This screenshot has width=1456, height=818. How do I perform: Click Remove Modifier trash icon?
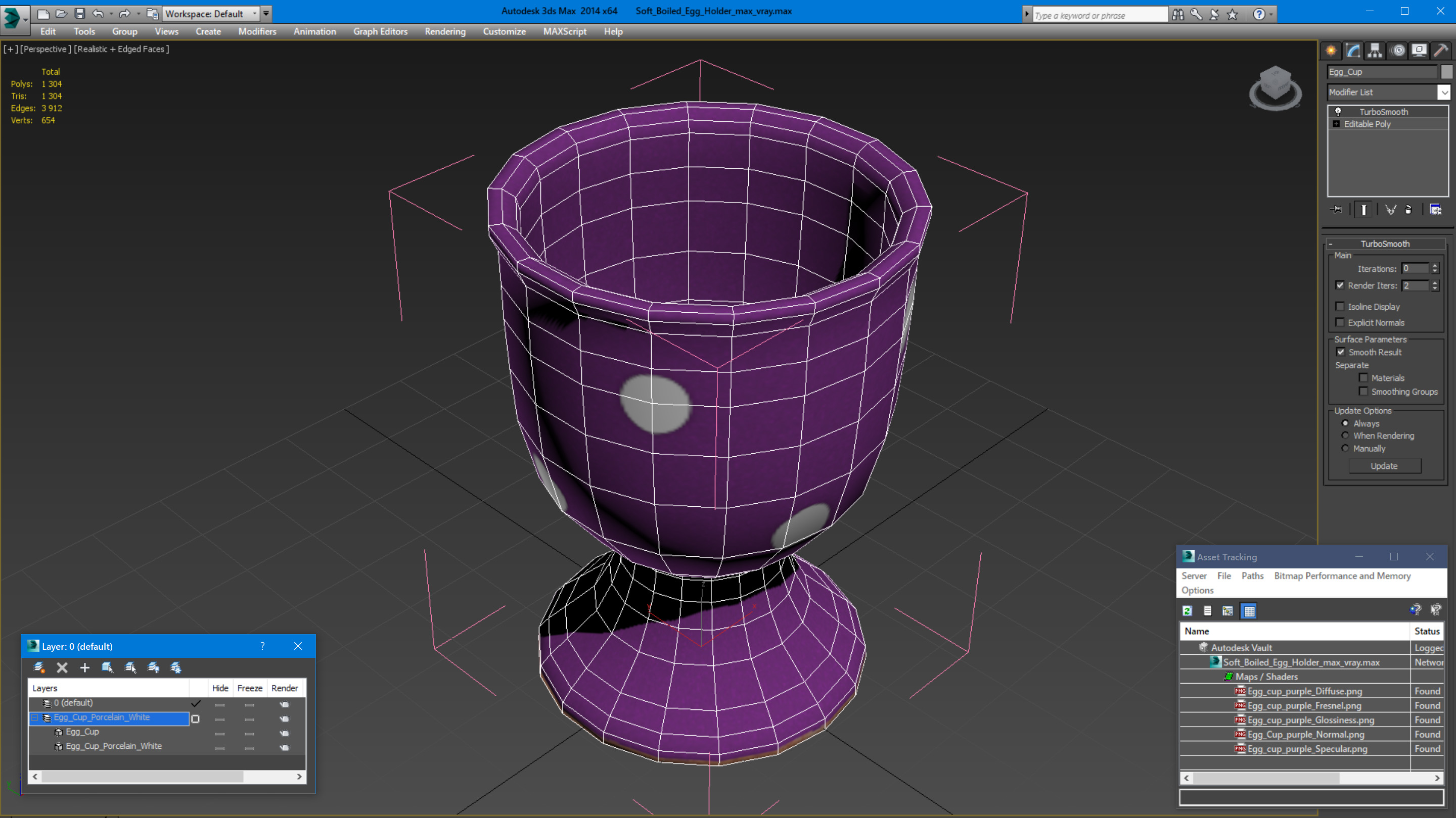click(1408, 210)
